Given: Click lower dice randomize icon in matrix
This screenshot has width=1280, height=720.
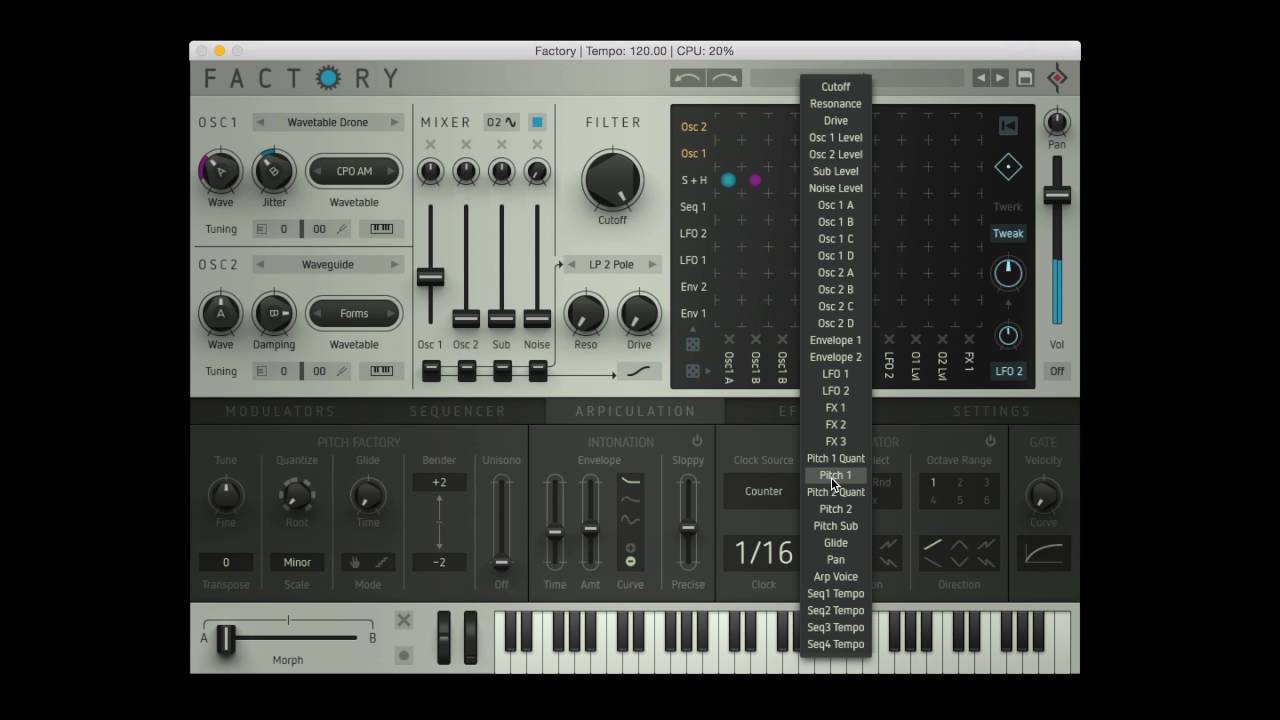Looking at the screenshot, I should (x=692, y=371).
